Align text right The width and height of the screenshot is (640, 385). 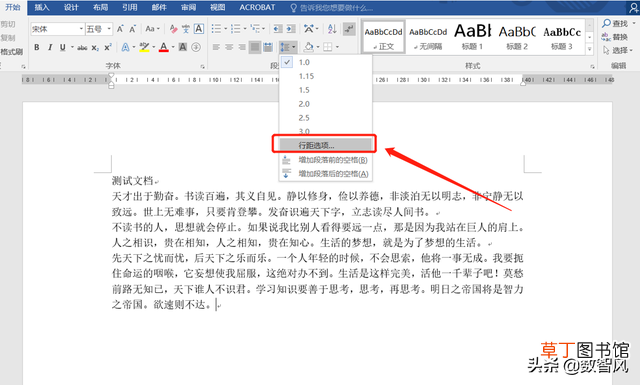coord(242,47)
